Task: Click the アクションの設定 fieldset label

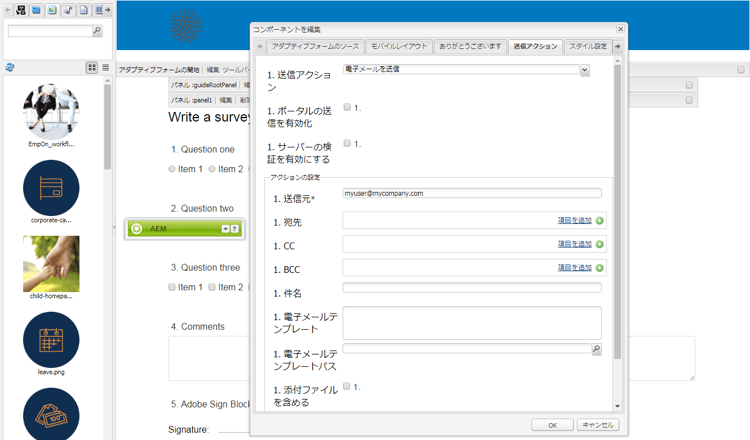Action: click(295, 177)
